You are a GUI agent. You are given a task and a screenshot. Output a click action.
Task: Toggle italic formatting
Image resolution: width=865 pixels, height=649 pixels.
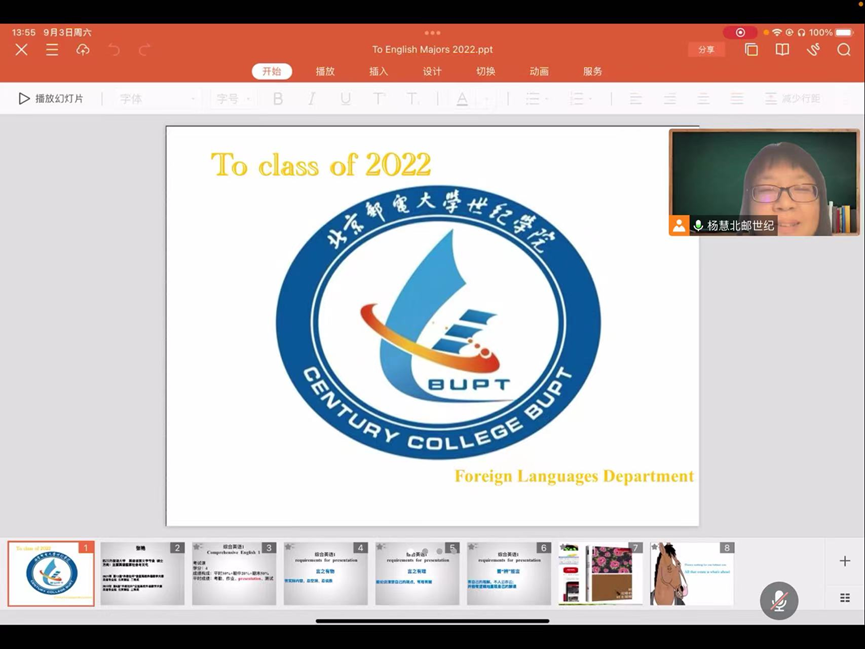pos(312,99)
